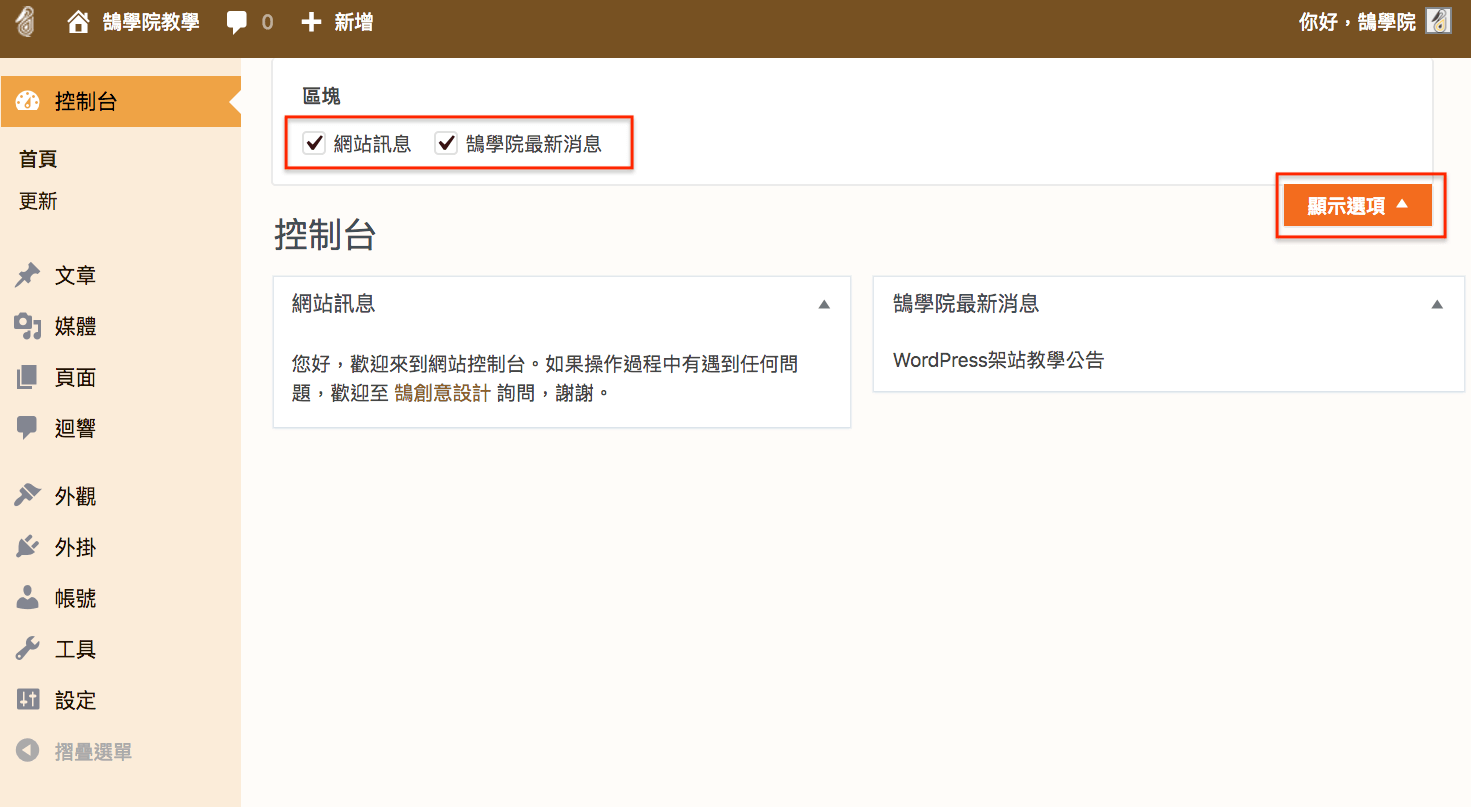Image resolution: width=1471 pixels, height=807 pixels.
Task: Click the 新增 text in admin bar
Action: click(354, 22)
